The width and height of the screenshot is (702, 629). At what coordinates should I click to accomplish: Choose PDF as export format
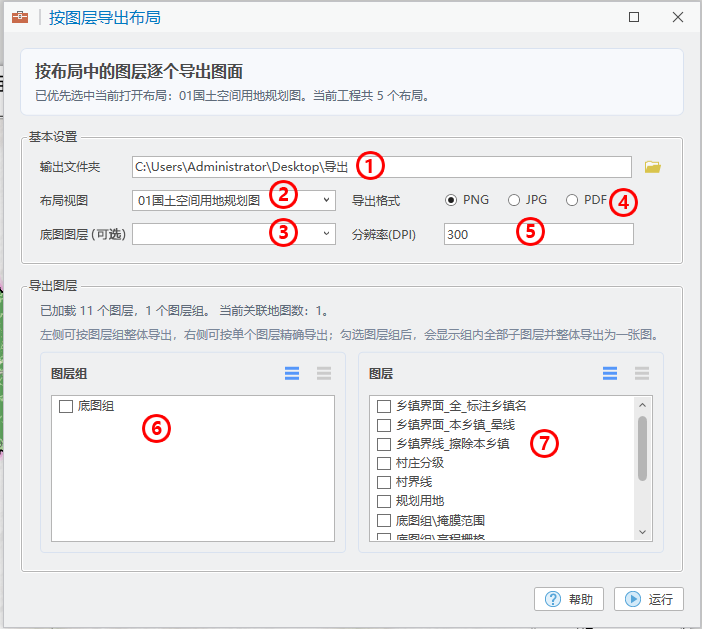click(572, 200)
